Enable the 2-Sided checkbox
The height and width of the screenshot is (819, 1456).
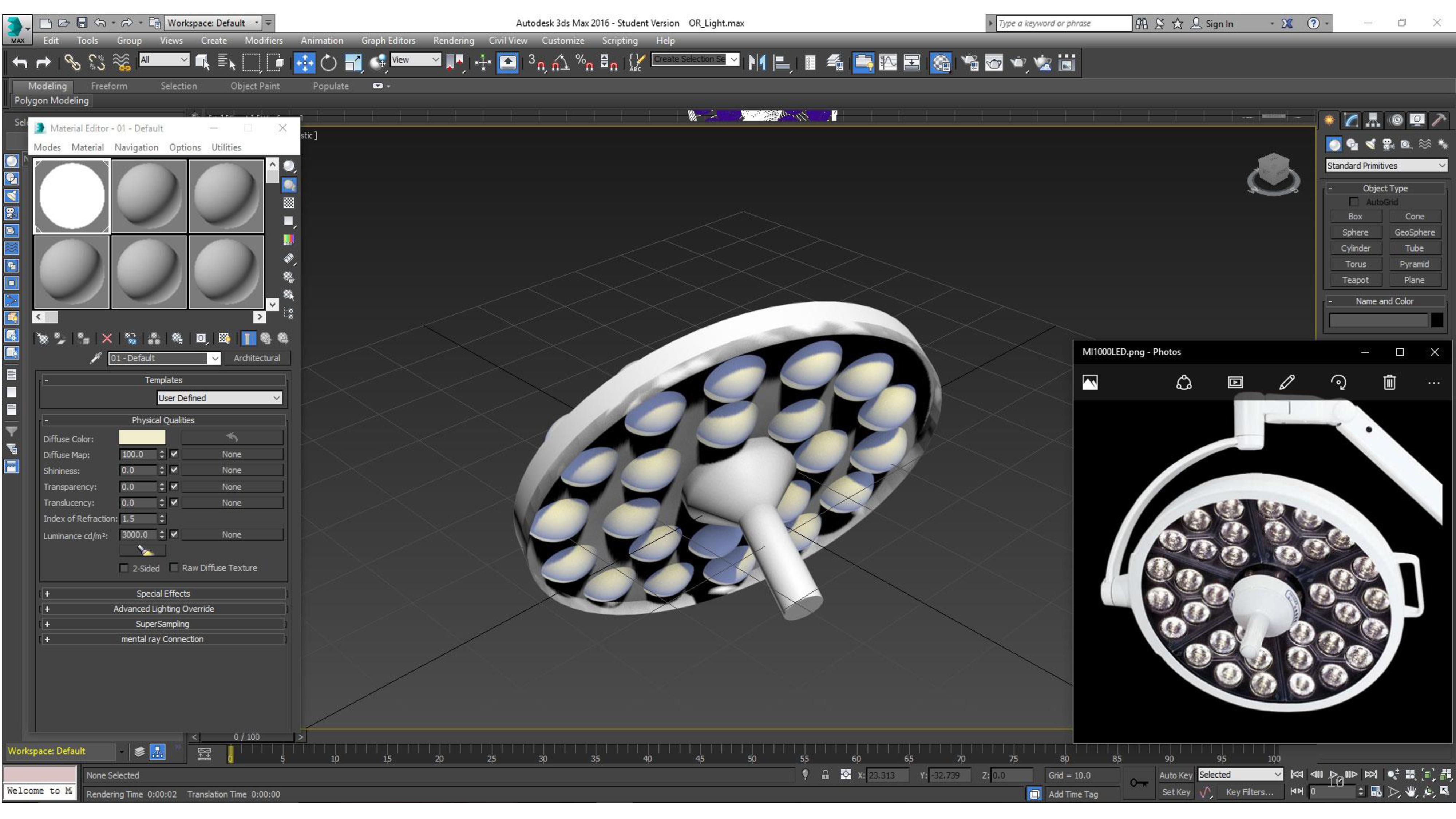pos(124,568)
